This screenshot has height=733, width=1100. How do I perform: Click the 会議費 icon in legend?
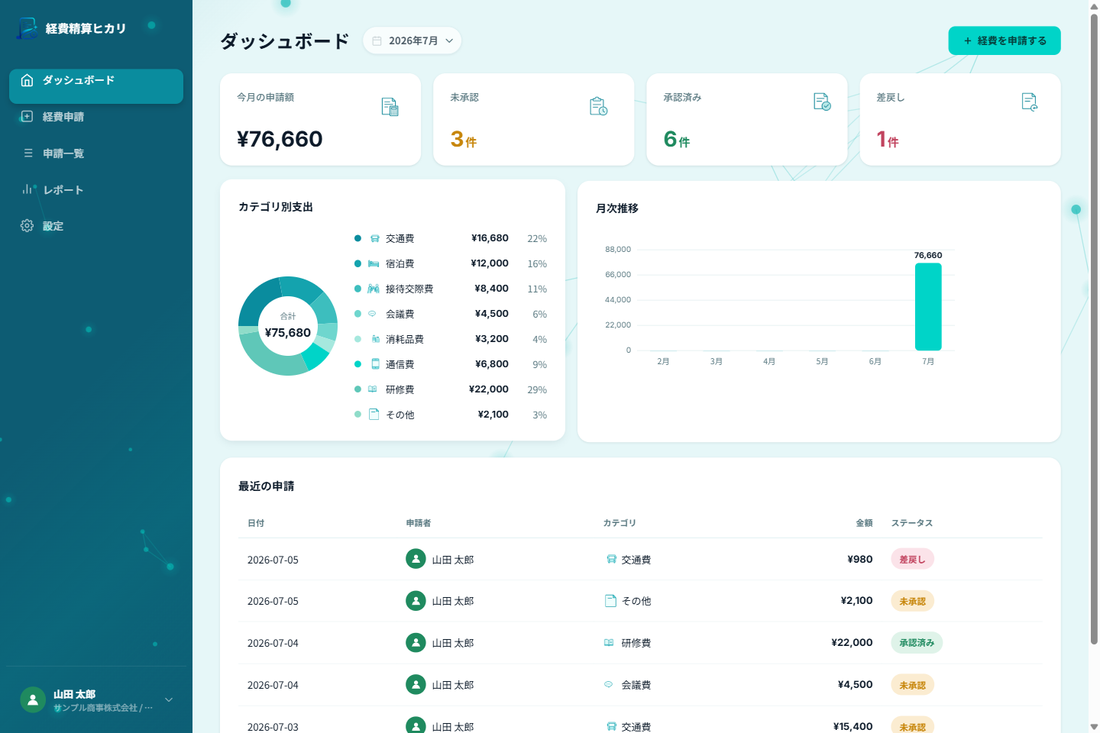pyautogui.click(x=373, y=314)
